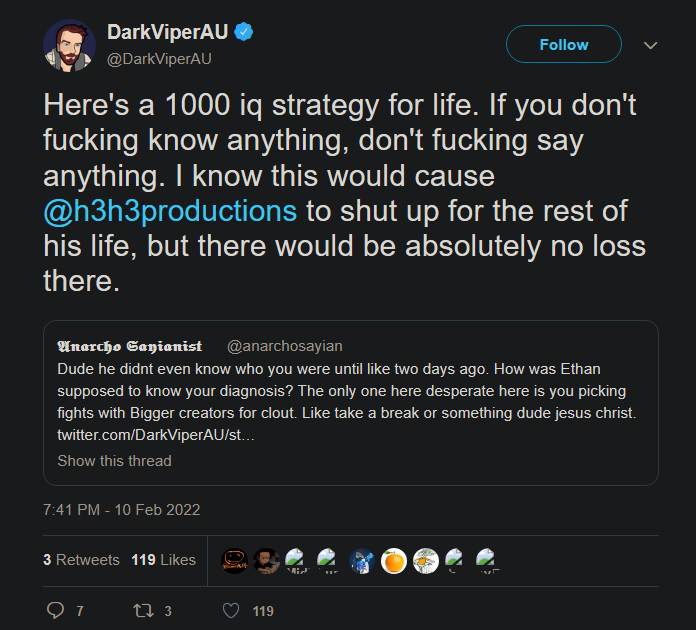Click the first liker avatar with orange logo
This screenshot has height=630, width=696.
coord(234,561)
